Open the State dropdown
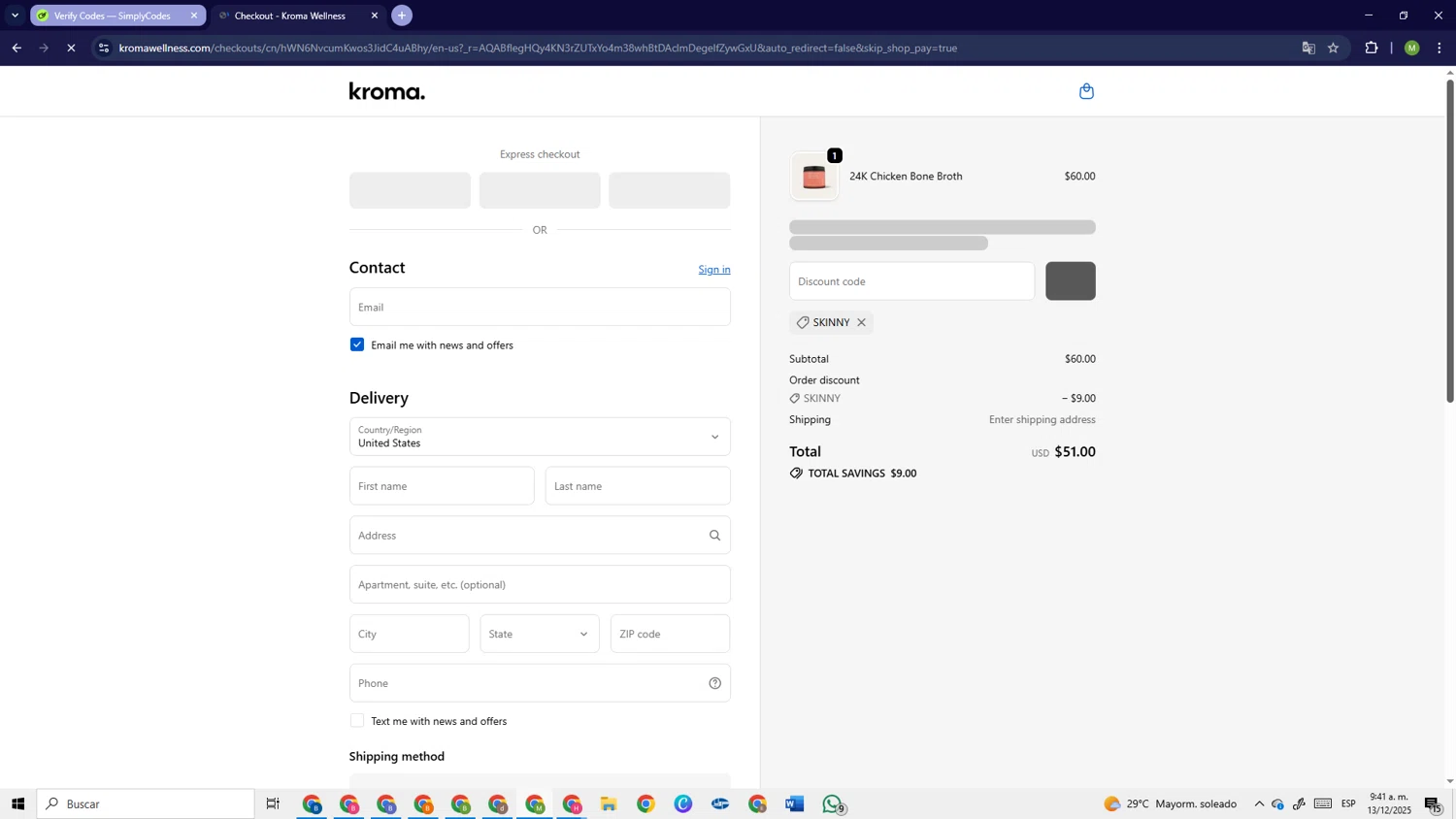This screenshot has height=819, width=1456. 540,634
